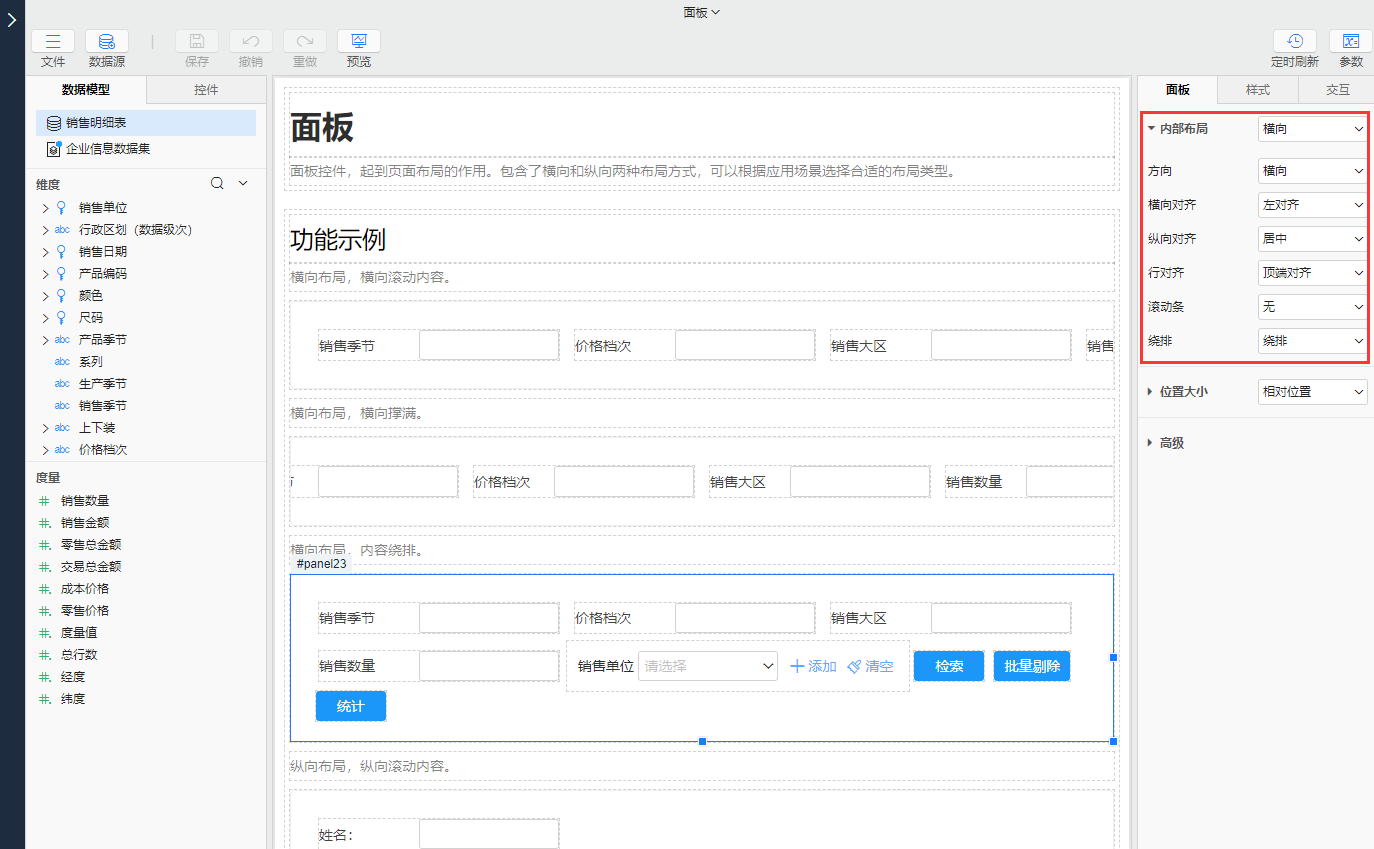Viewport: 1374px width, 849px height.
Task: Click the 添加 add link
Action: pos(813,666)
